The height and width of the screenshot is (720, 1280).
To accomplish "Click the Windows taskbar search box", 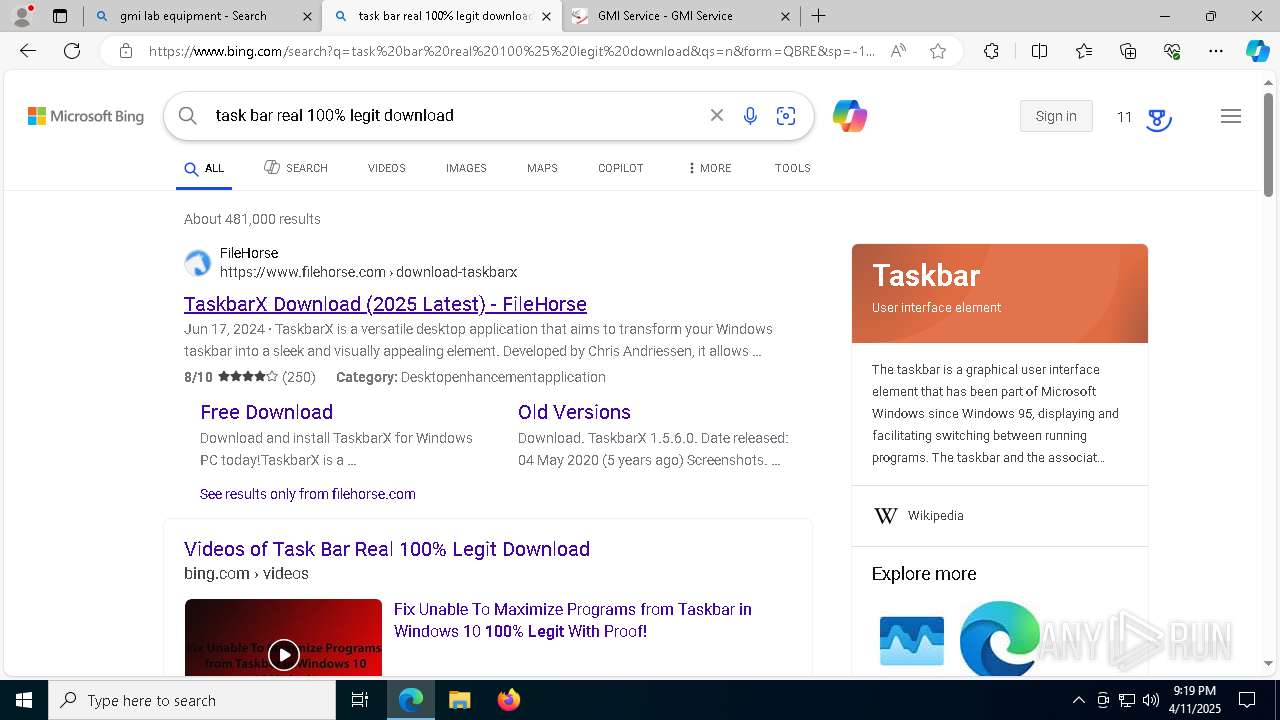I will [192, 700].
